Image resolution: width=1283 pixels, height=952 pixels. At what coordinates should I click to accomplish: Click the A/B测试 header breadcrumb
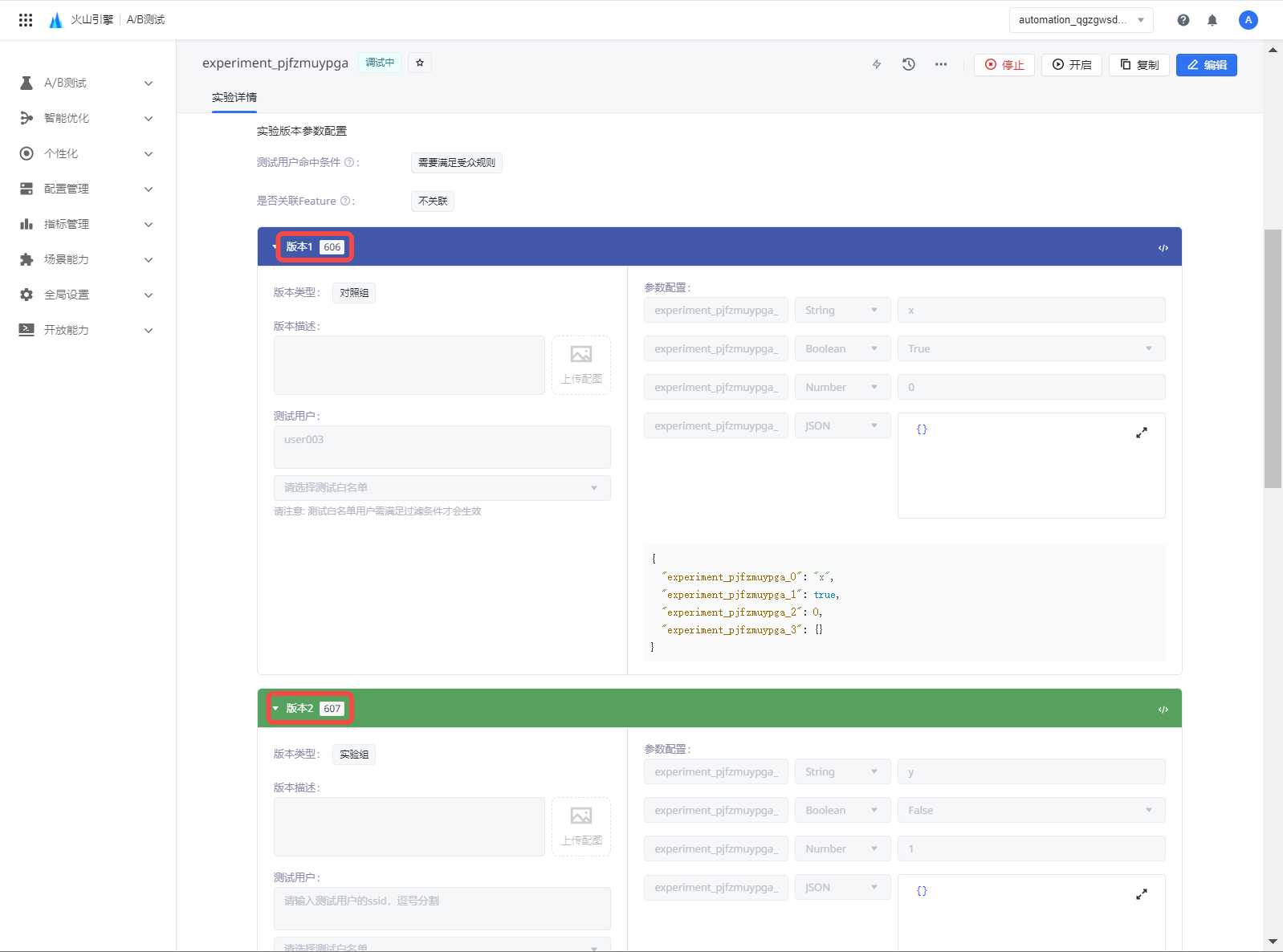(x=145, y=20)
